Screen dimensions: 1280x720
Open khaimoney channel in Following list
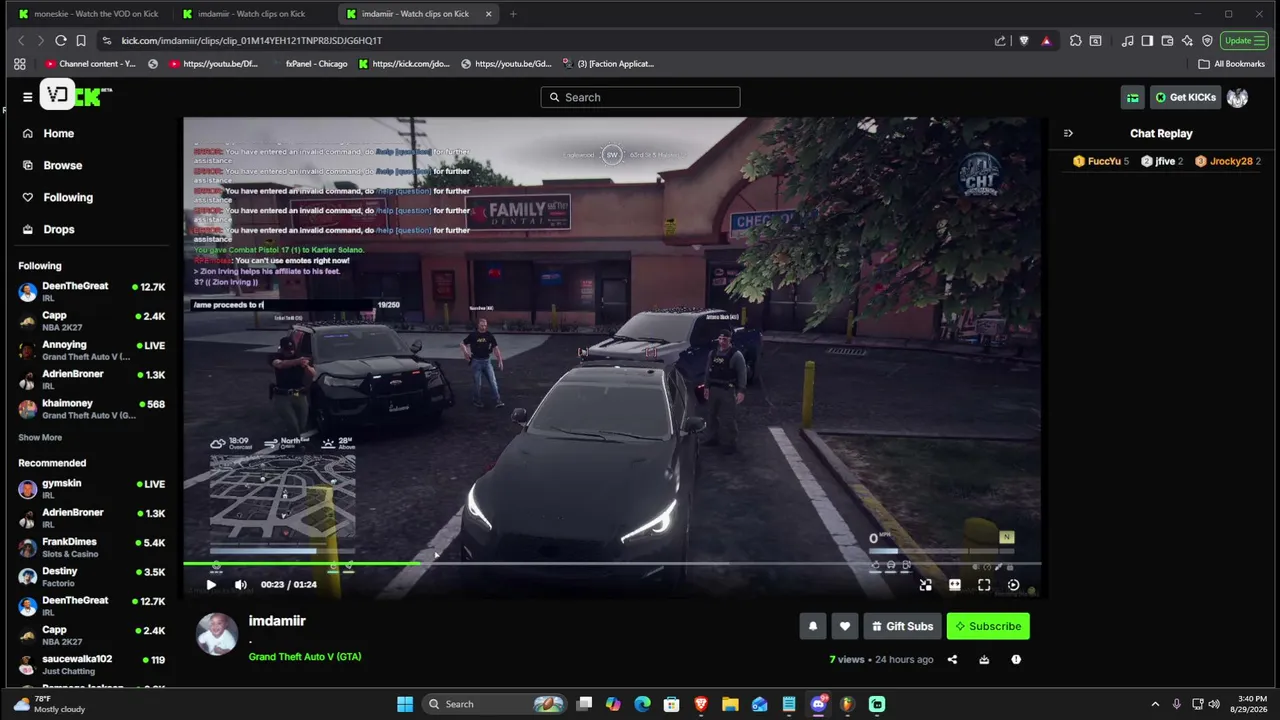click(92, 409)
